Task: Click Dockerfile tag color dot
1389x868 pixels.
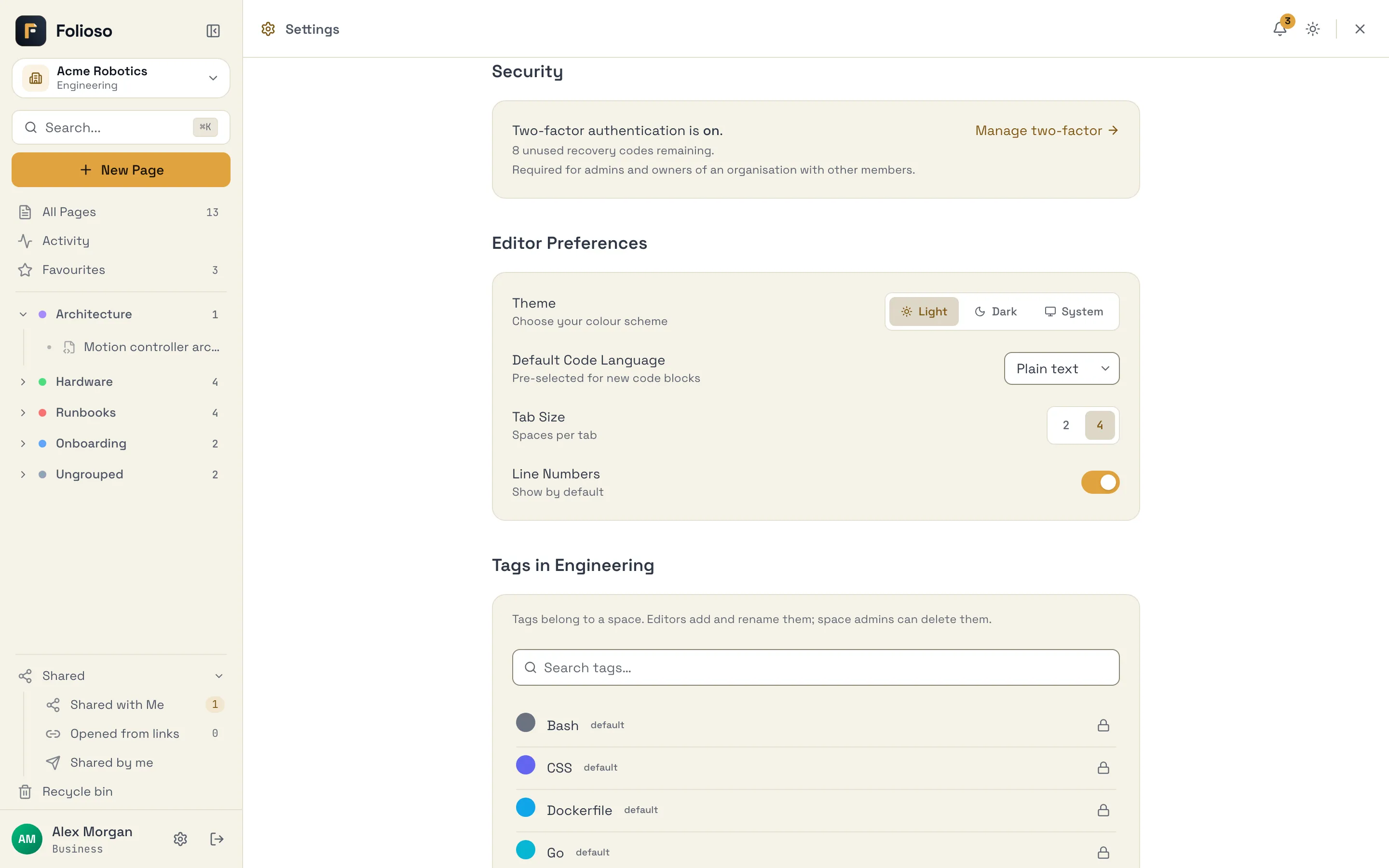Action: pos(525,808)
